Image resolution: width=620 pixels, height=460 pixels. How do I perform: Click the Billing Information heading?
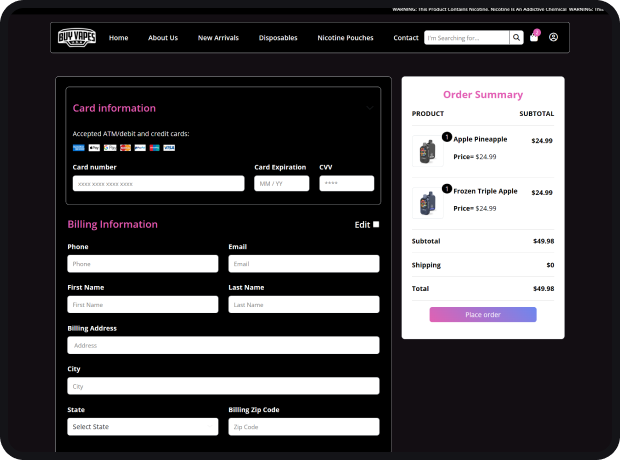click(113, 224)
